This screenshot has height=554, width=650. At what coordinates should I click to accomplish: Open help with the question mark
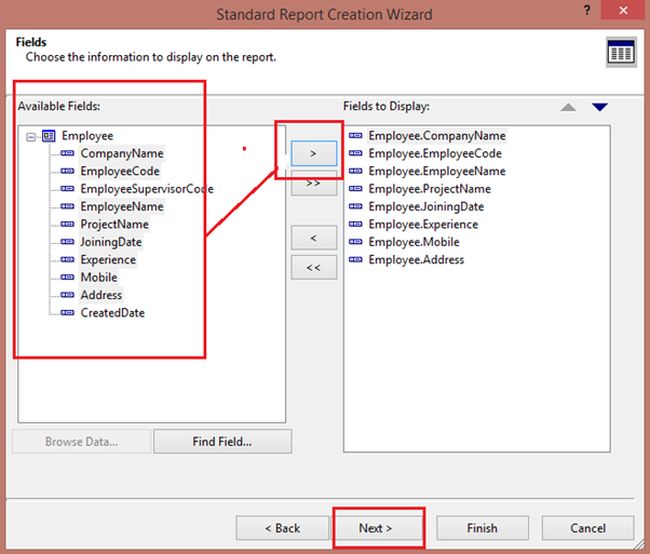pos(587,10)
